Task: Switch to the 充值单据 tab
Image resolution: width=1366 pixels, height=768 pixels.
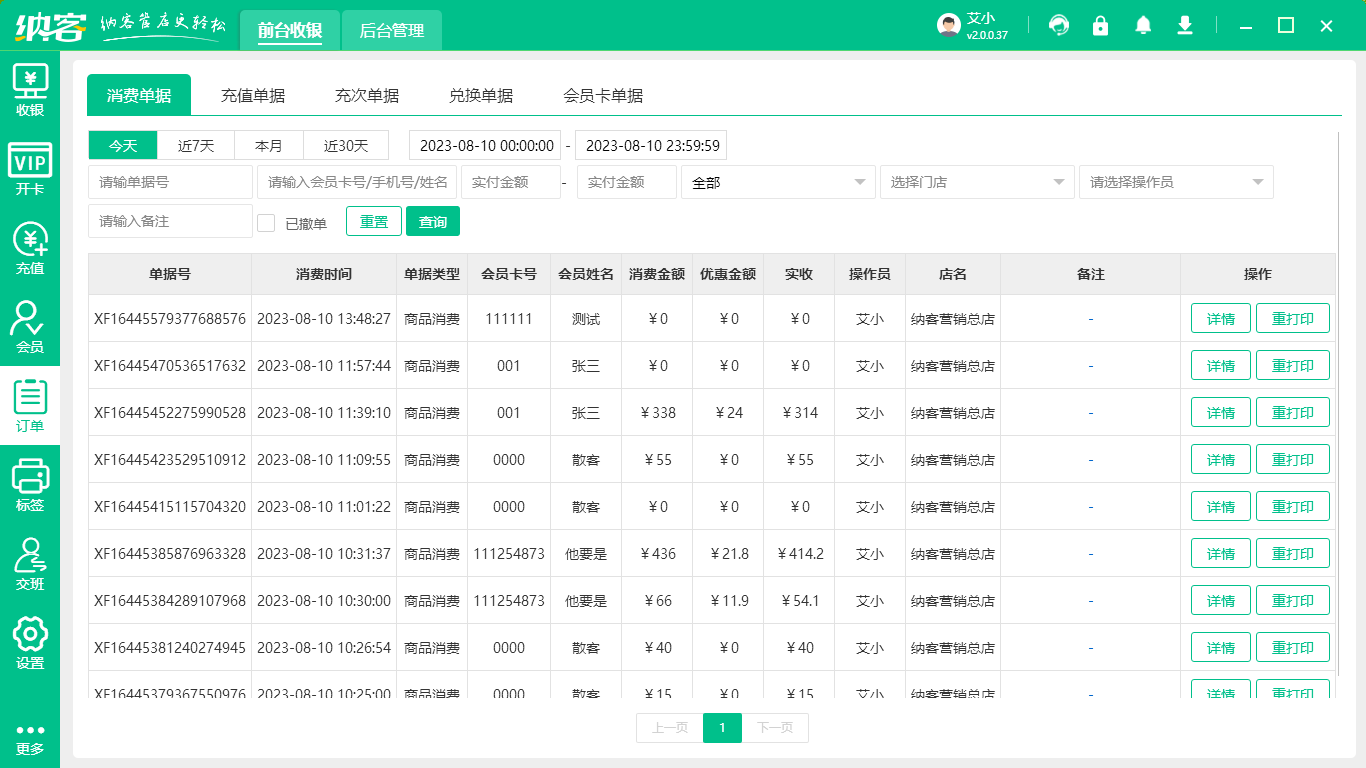Action: [x=253, y=95]
